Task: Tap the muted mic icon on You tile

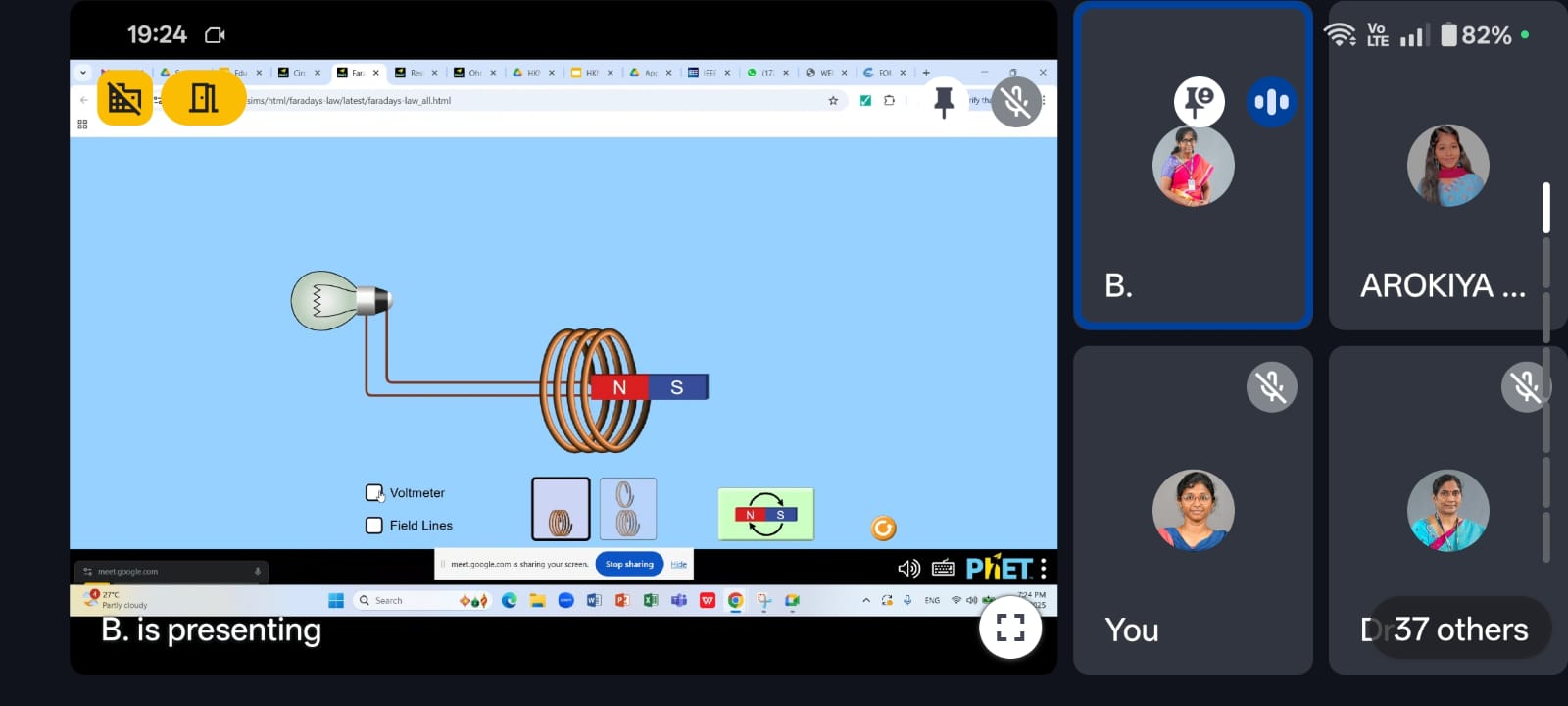Action: pos(1272,387)
